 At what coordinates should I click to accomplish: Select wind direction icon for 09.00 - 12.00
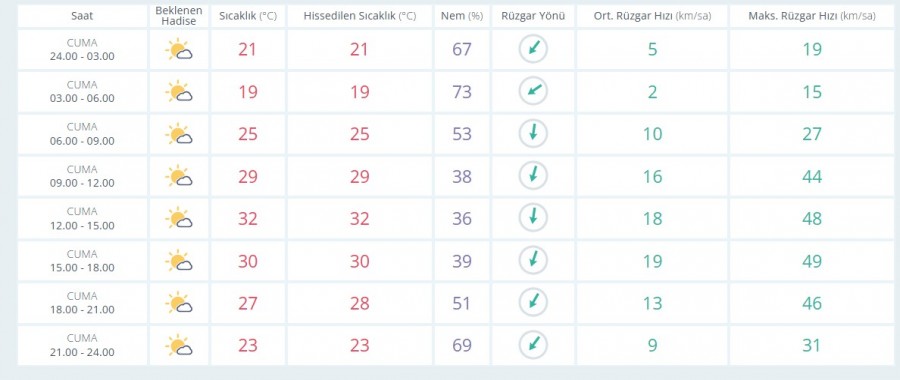point(533,176)
